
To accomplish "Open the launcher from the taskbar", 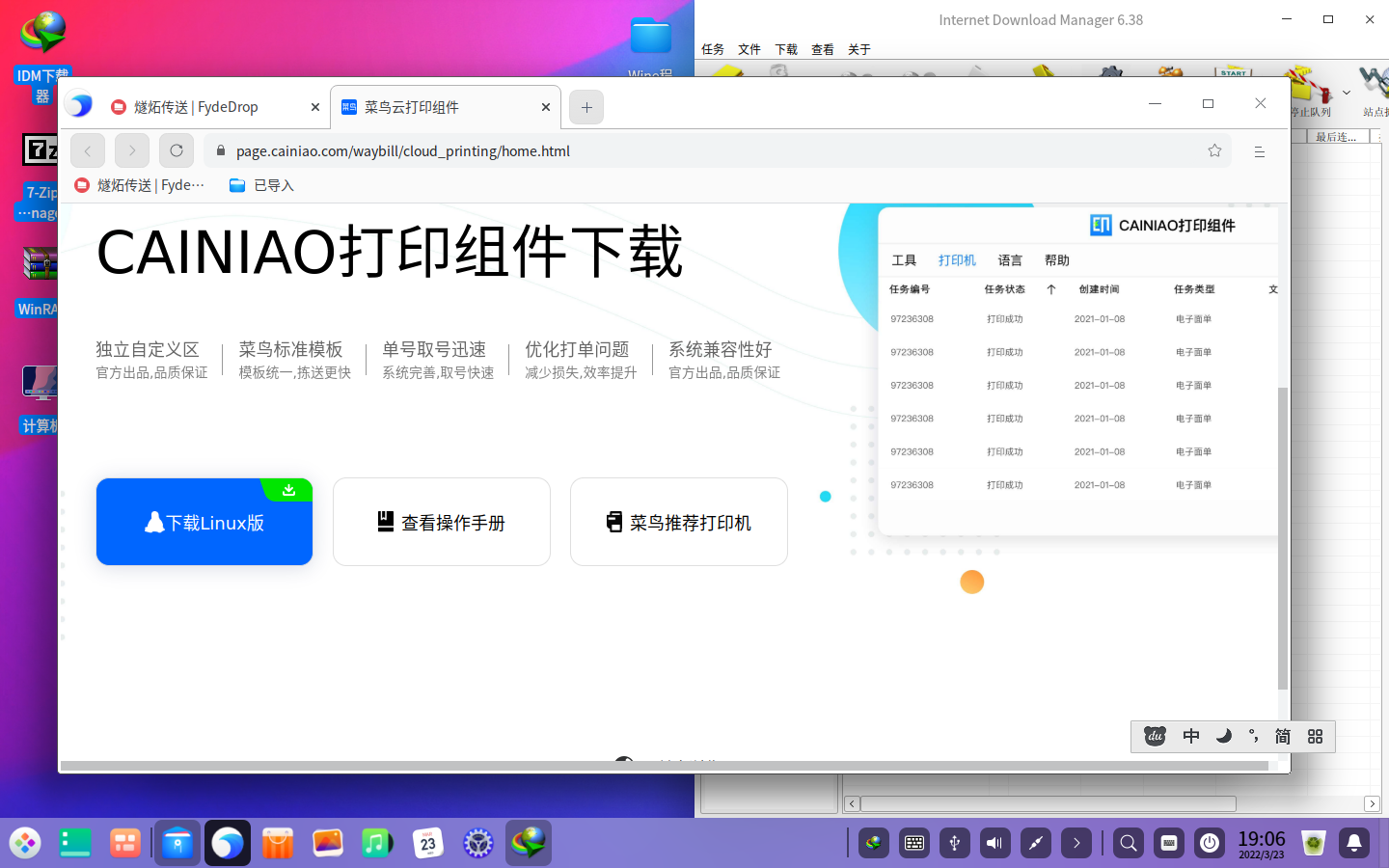I will pos(26,843).
